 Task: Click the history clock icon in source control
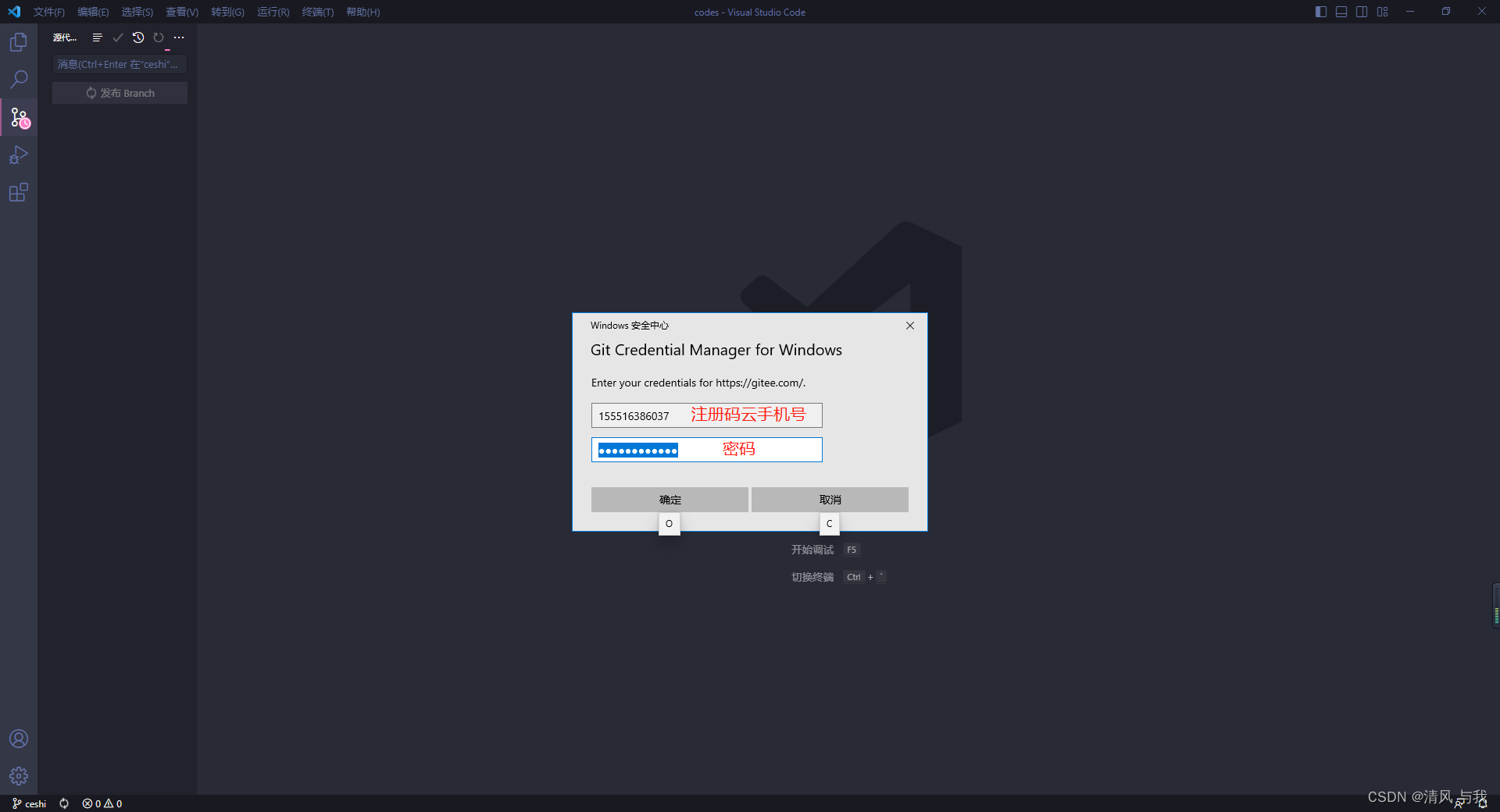coord(138,37)
